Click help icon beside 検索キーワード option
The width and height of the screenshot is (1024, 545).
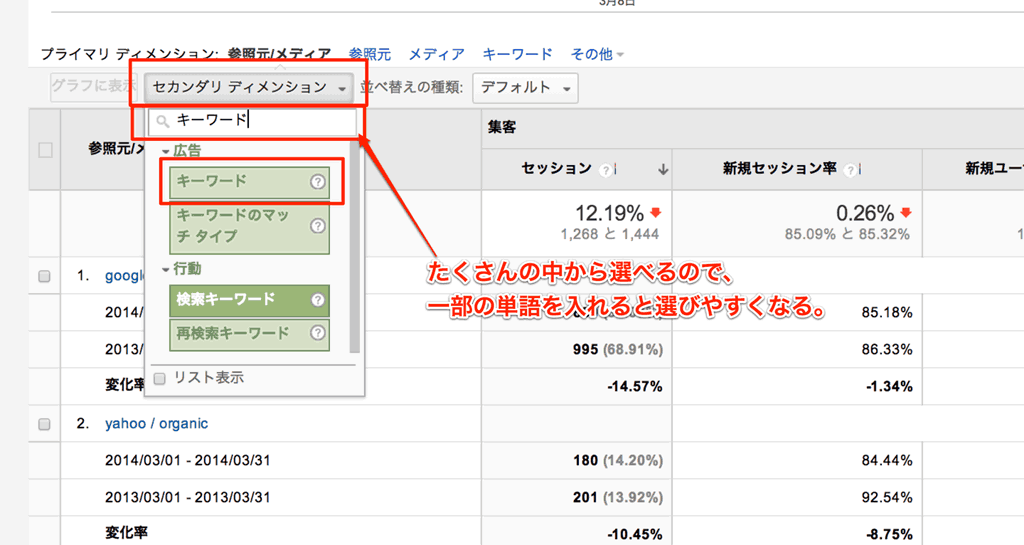point(317,299)
